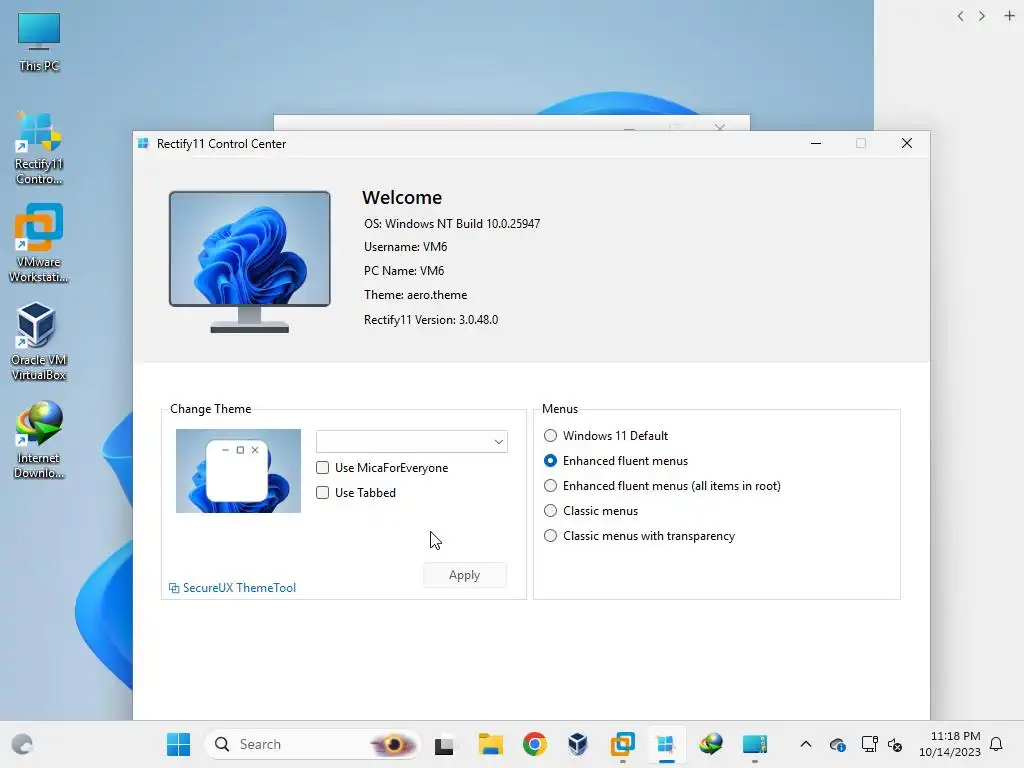Viewport: 1024px width, 768px height.
Task: Enable Use MicaForEveryone checkbox
Action: click(323, 468)
